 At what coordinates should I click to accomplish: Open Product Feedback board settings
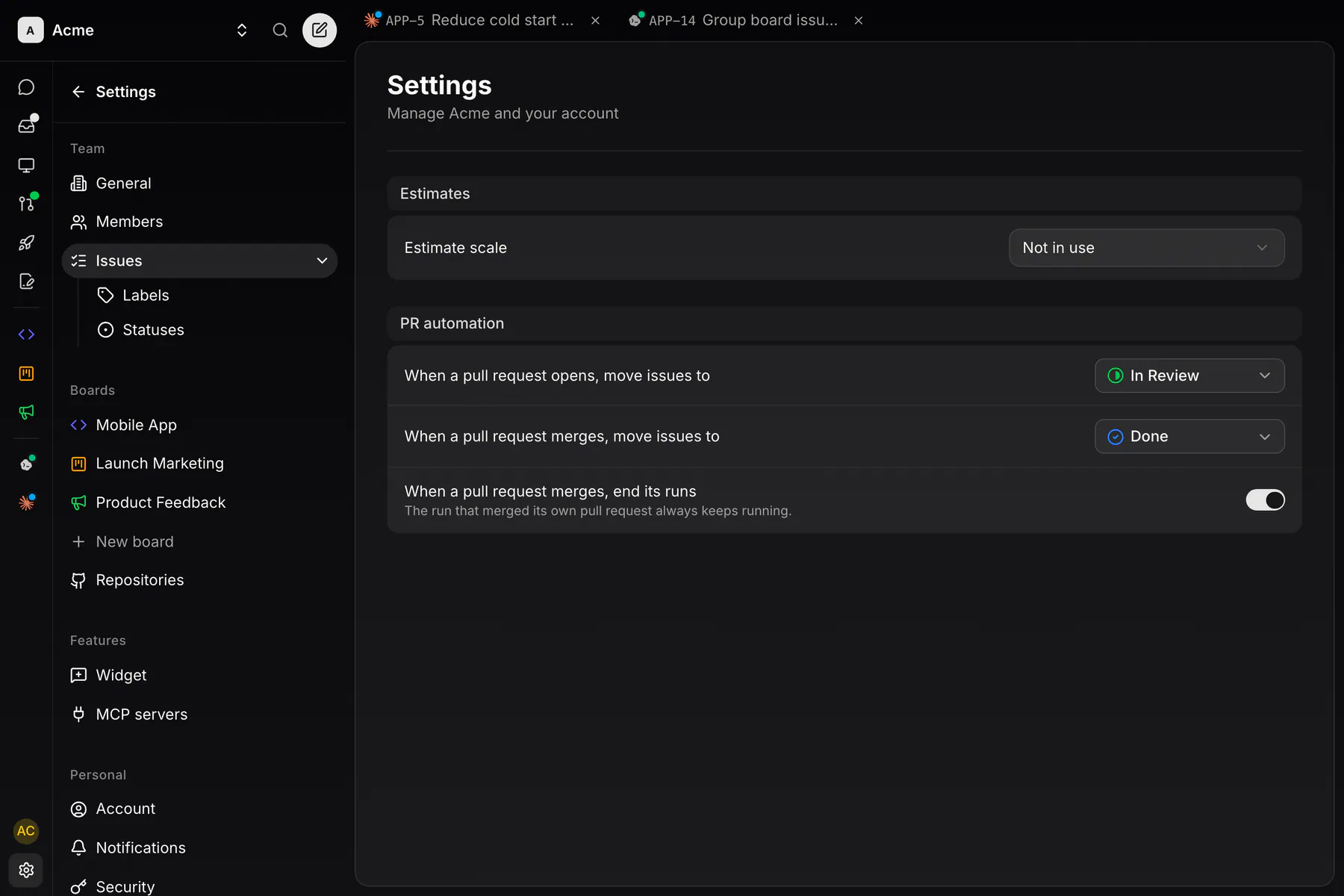click(x=199, y=503)
